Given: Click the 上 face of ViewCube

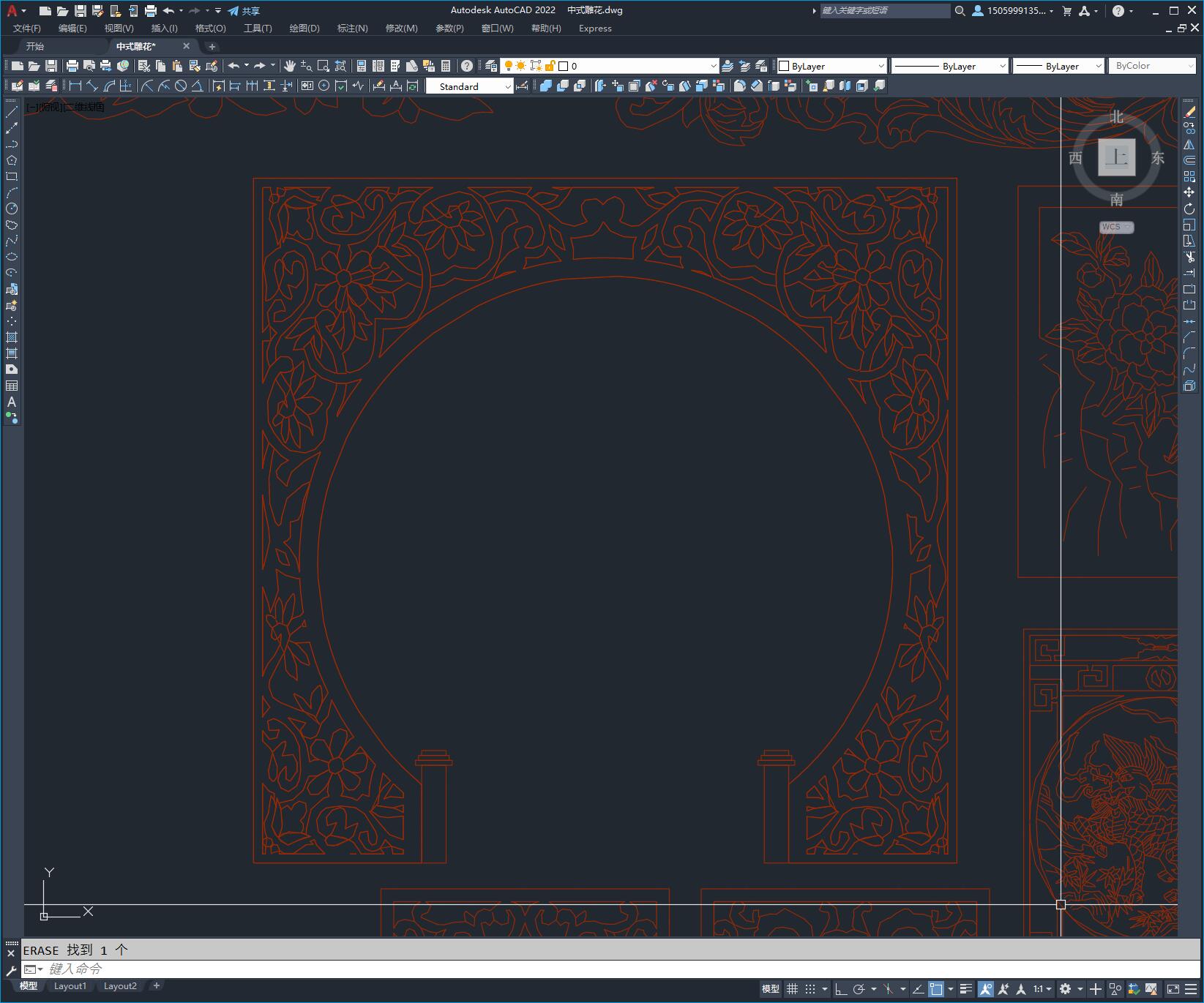Looking at the screenshot, I should tap(1116, 157).
